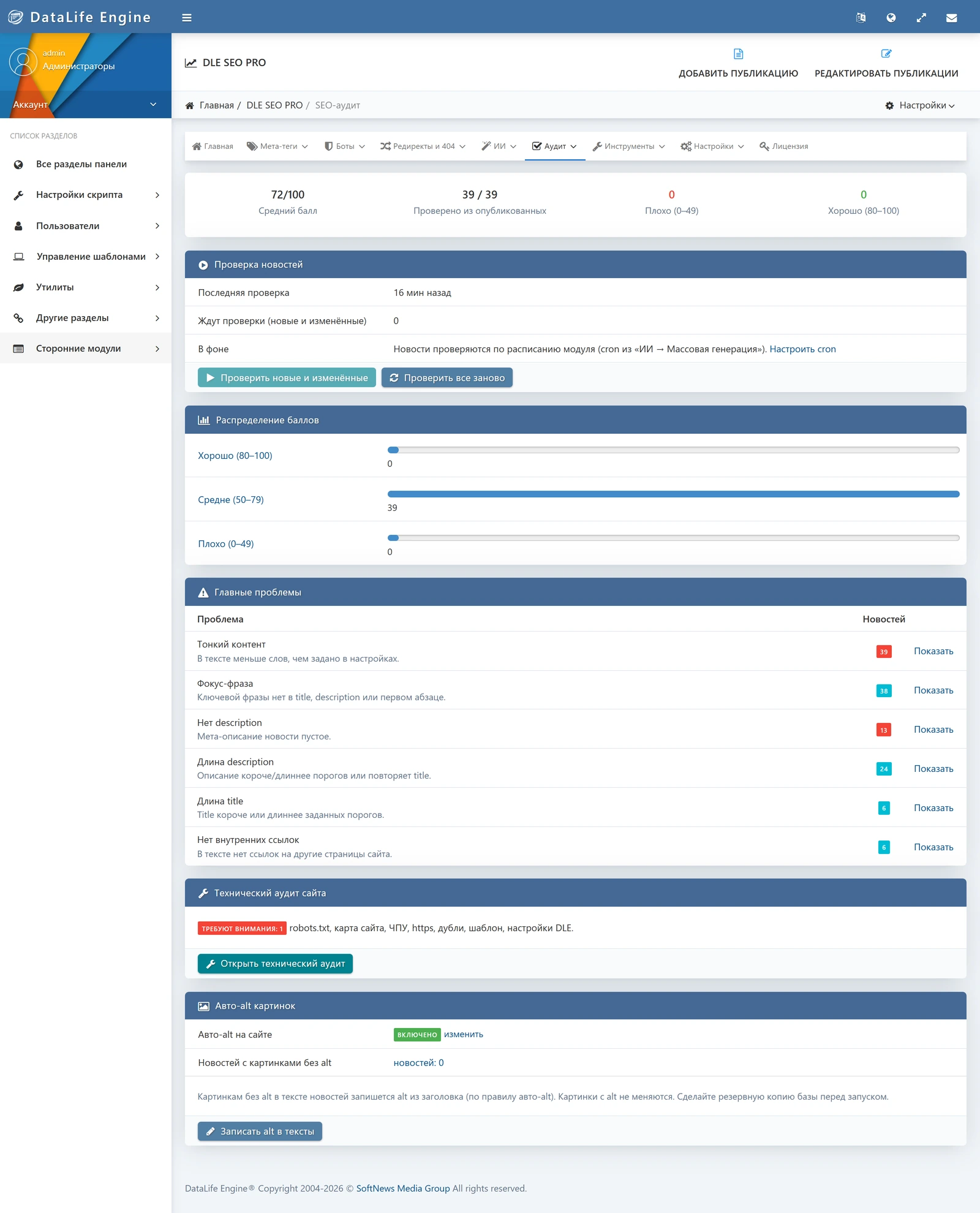The height and width of the screenshot is (1213, 980).
Task: Open the Боты dropdown menu
Action: 345,146
